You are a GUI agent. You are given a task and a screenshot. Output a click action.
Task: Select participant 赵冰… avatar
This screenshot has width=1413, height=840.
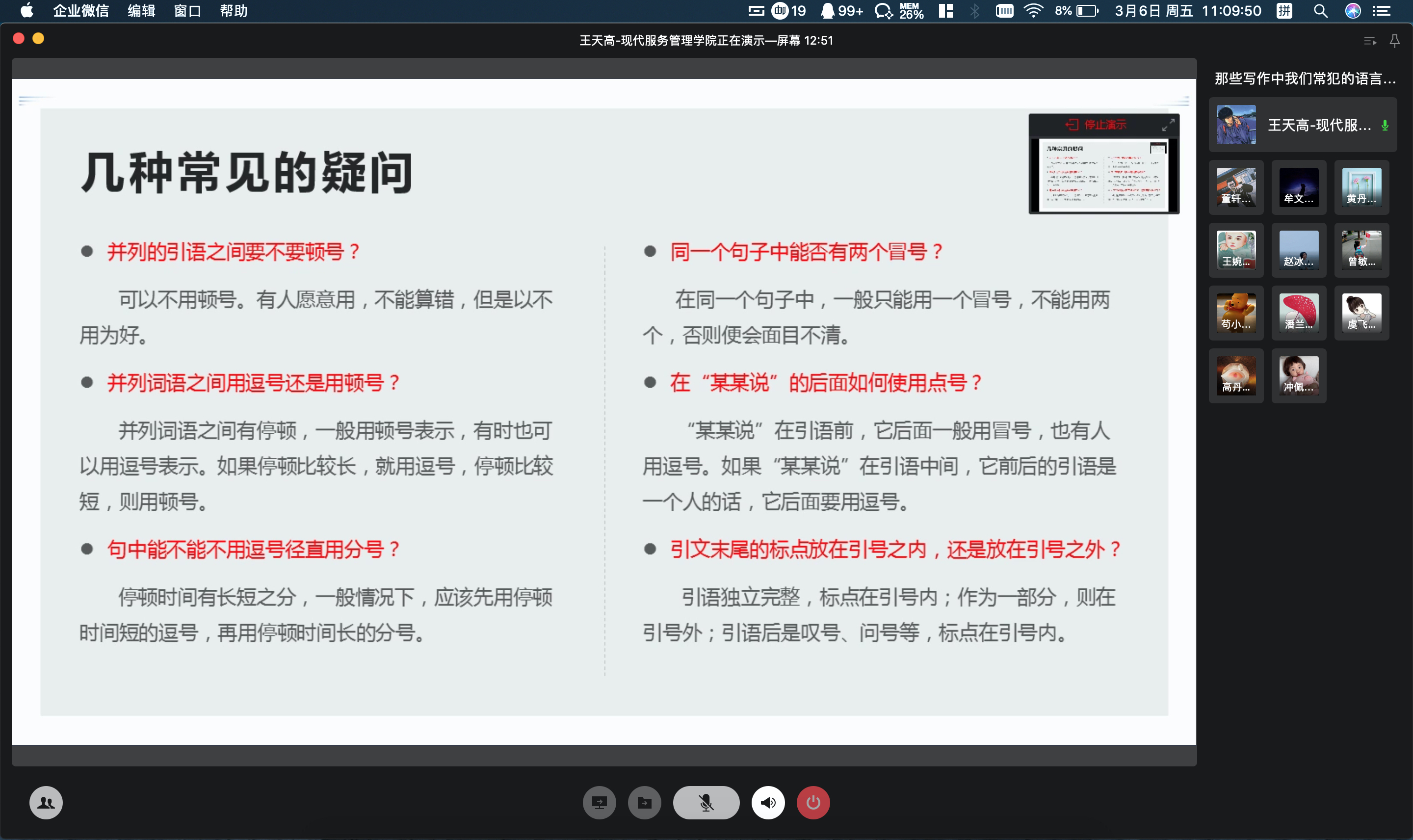point(1299,250)
